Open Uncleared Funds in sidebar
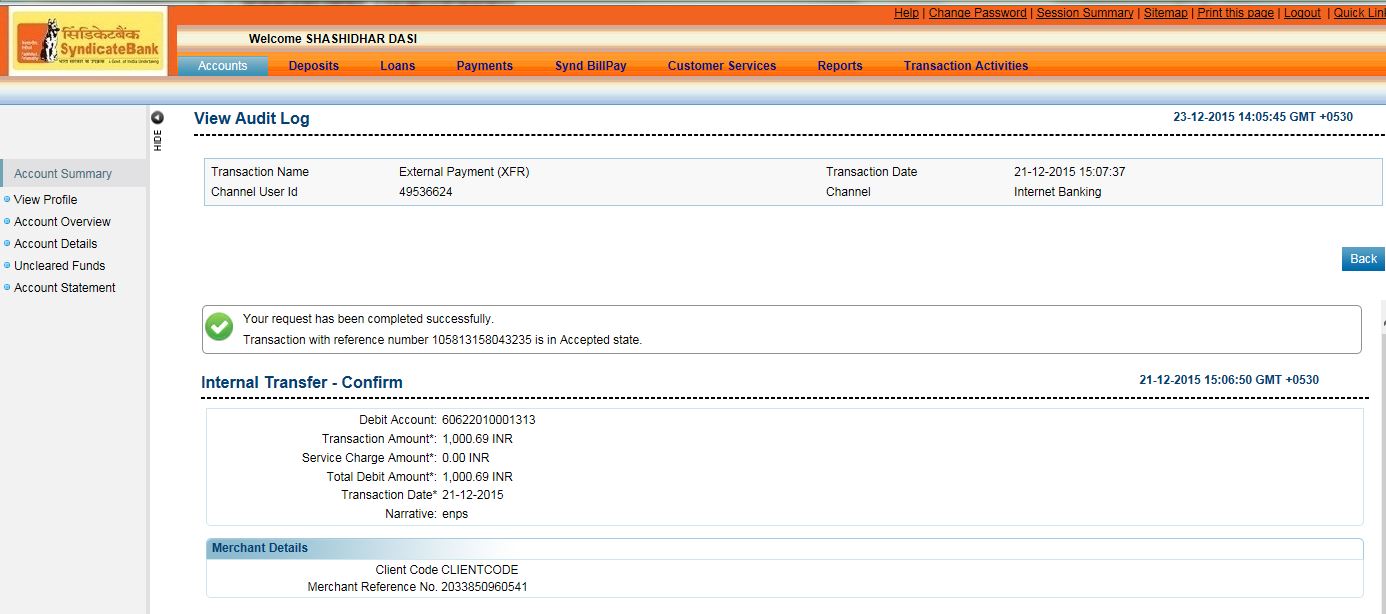Image resolution: width=1386 pixels, height=614 pixels. (59, 266)
